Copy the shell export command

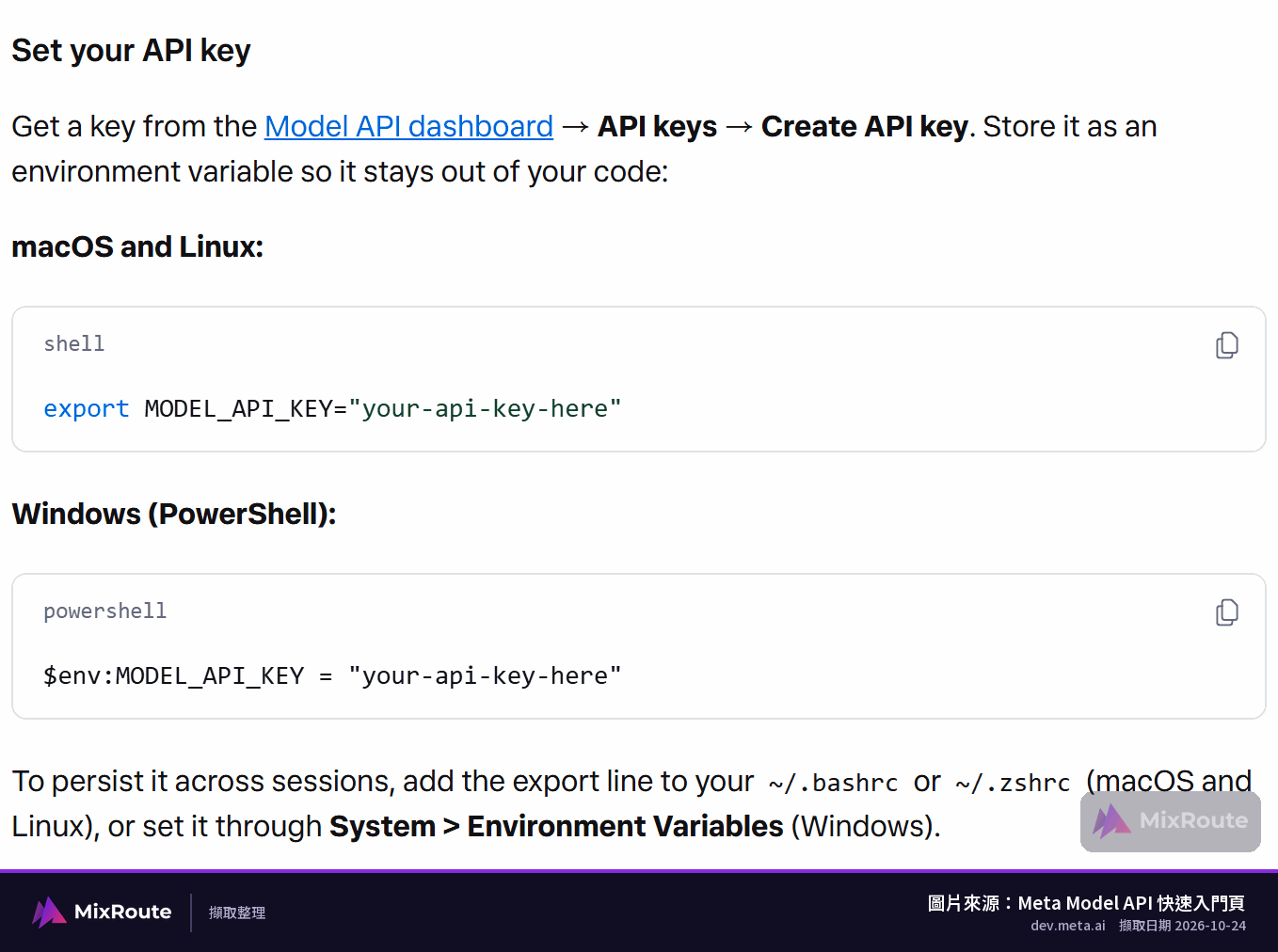point(1226,345)
